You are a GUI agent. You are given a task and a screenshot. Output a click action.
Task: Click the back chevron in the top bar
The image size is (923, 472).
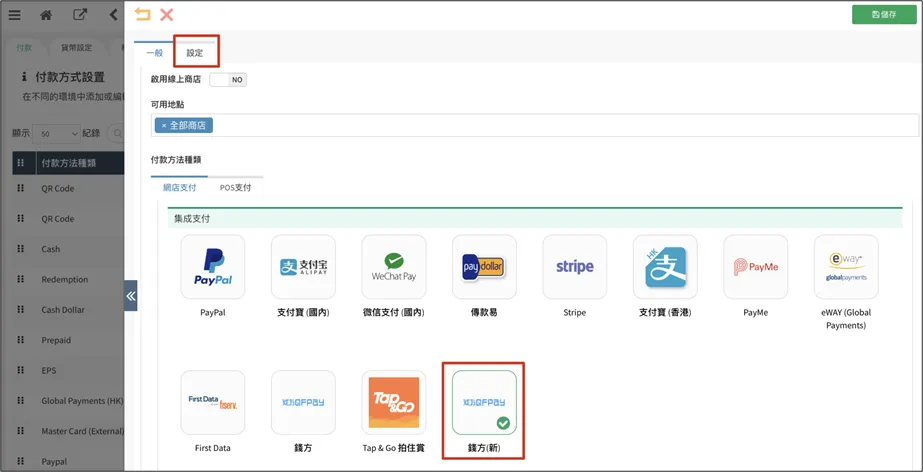114,15
